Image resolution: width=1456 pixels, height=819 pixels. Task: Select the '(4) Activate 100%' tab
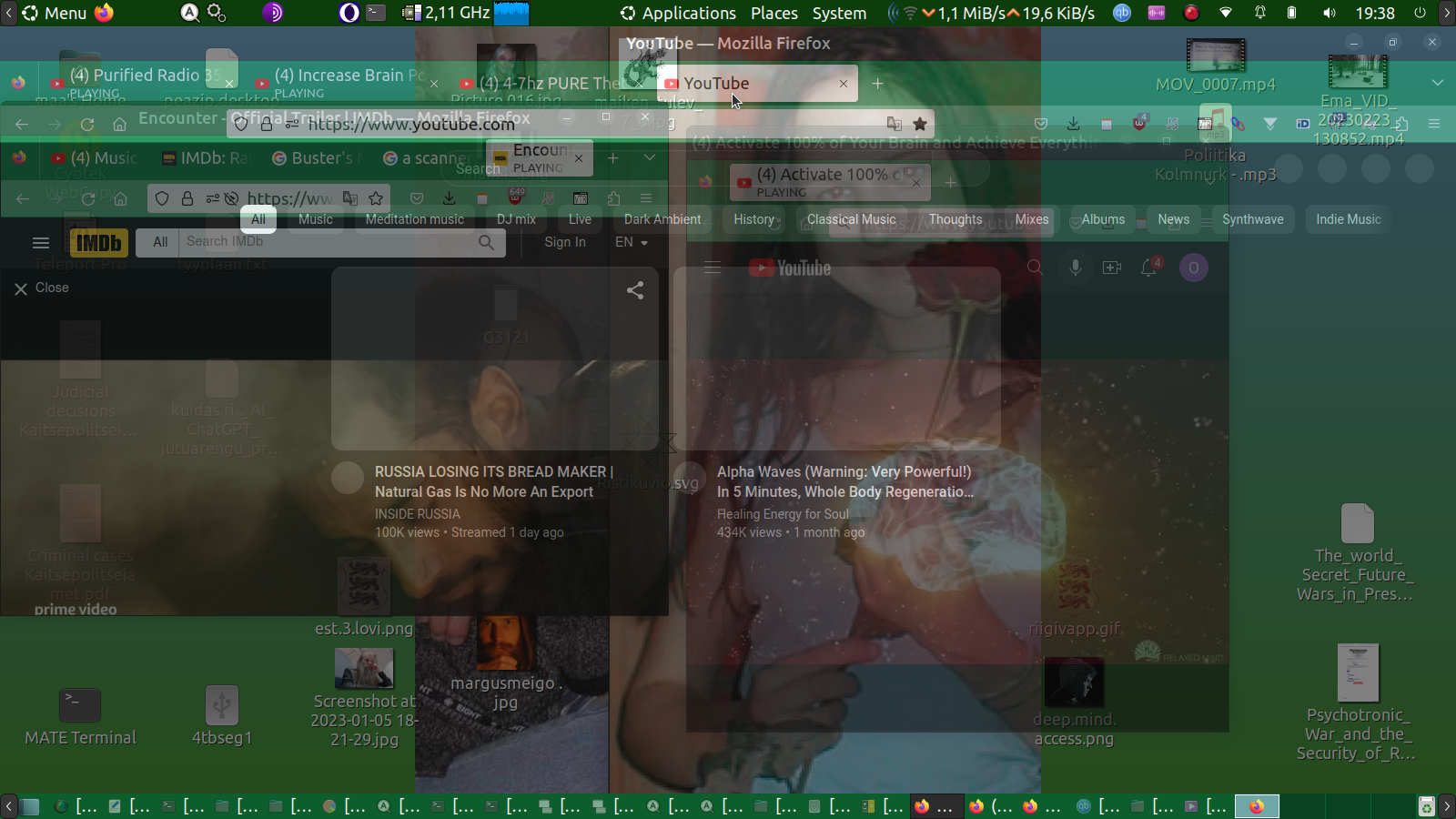tap(828, 181)
